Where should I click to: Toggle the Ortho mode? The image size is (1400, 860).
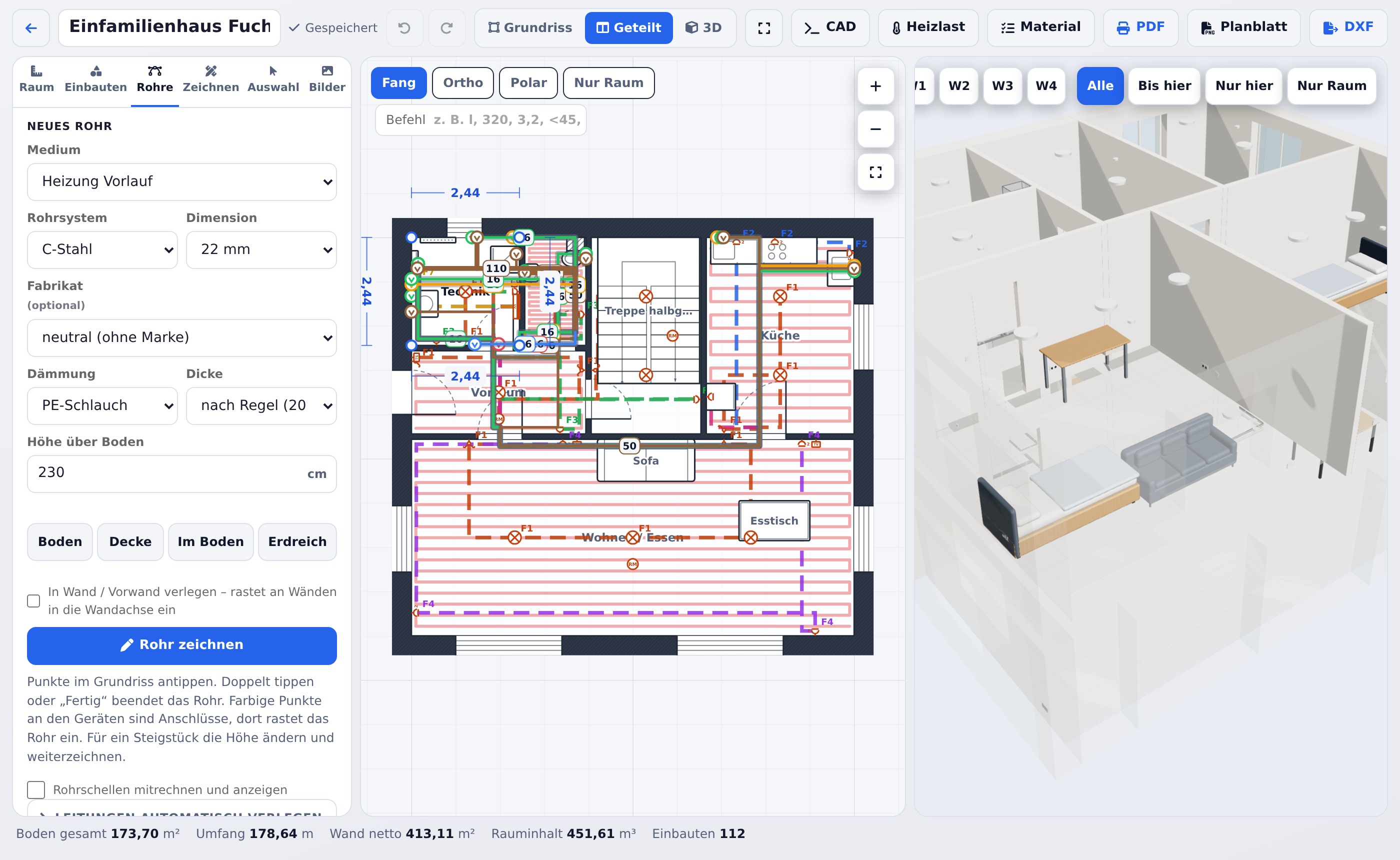coord(463,83)
